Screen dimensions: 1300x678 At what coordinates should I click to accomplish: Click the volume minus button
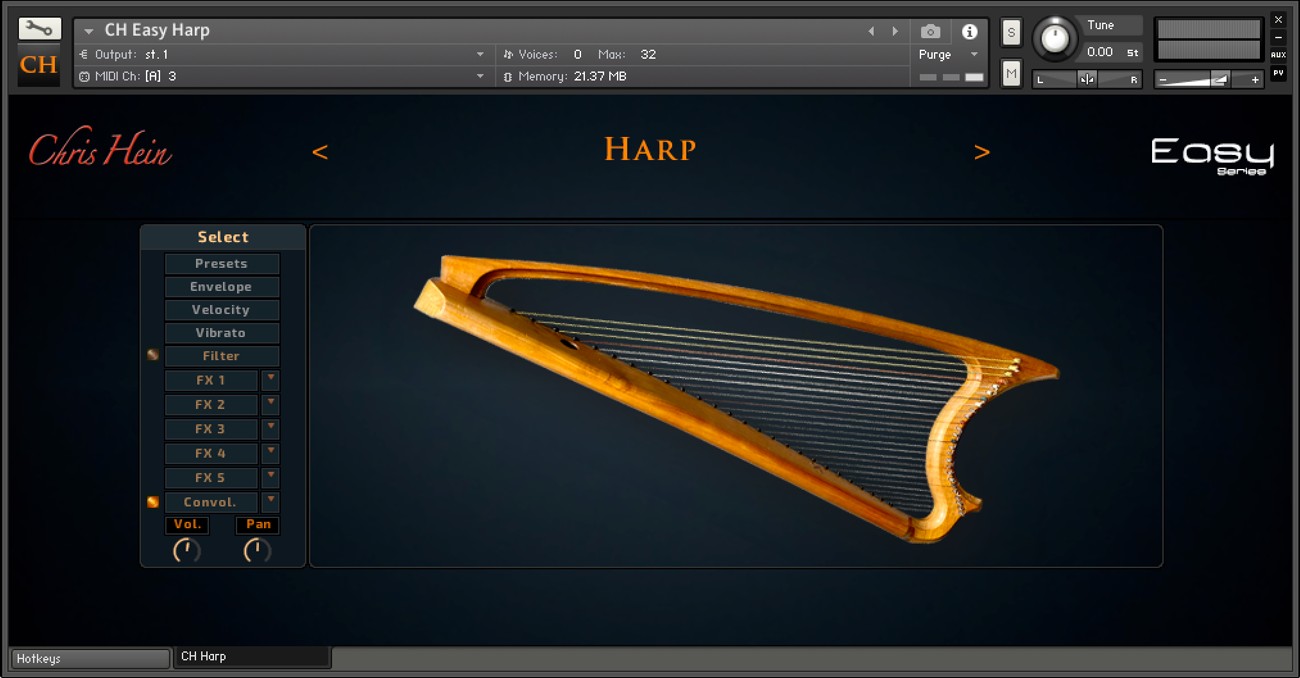tap(1163, 80)
